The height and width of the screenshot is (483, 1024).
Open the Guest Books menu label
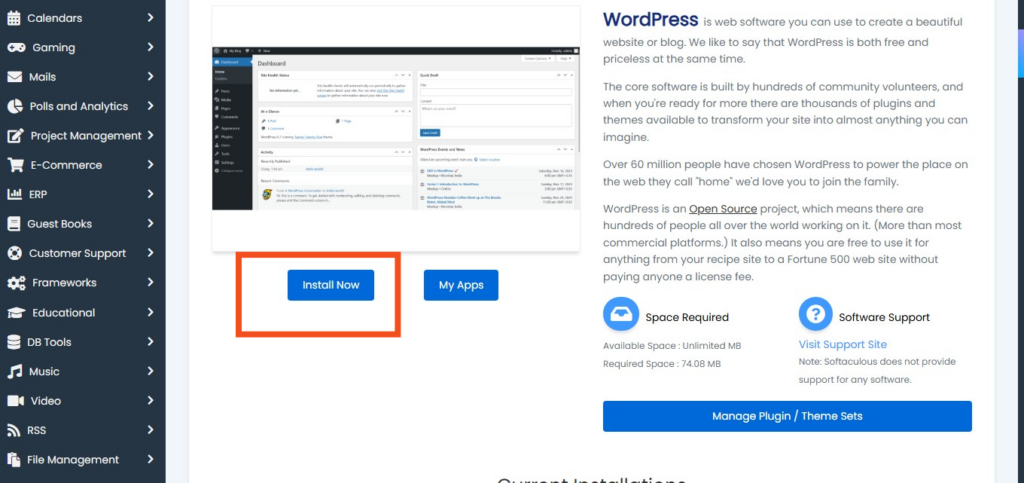(59, 224)
